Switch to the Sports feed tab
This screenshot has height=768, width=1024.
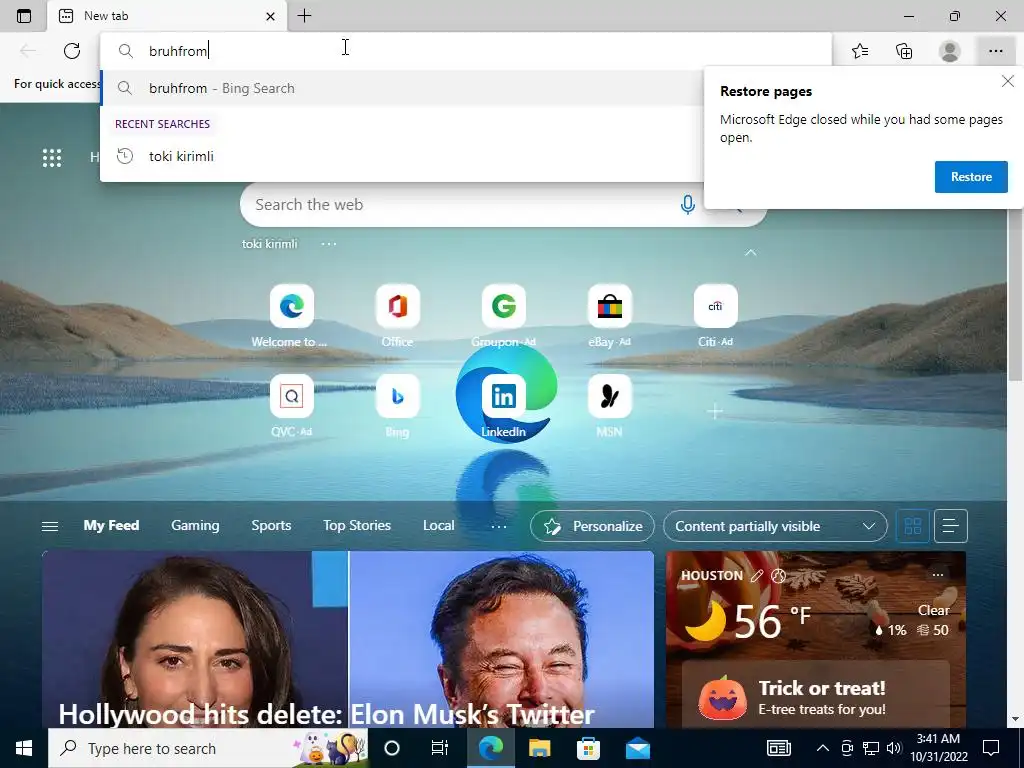[x=271, y=526]
